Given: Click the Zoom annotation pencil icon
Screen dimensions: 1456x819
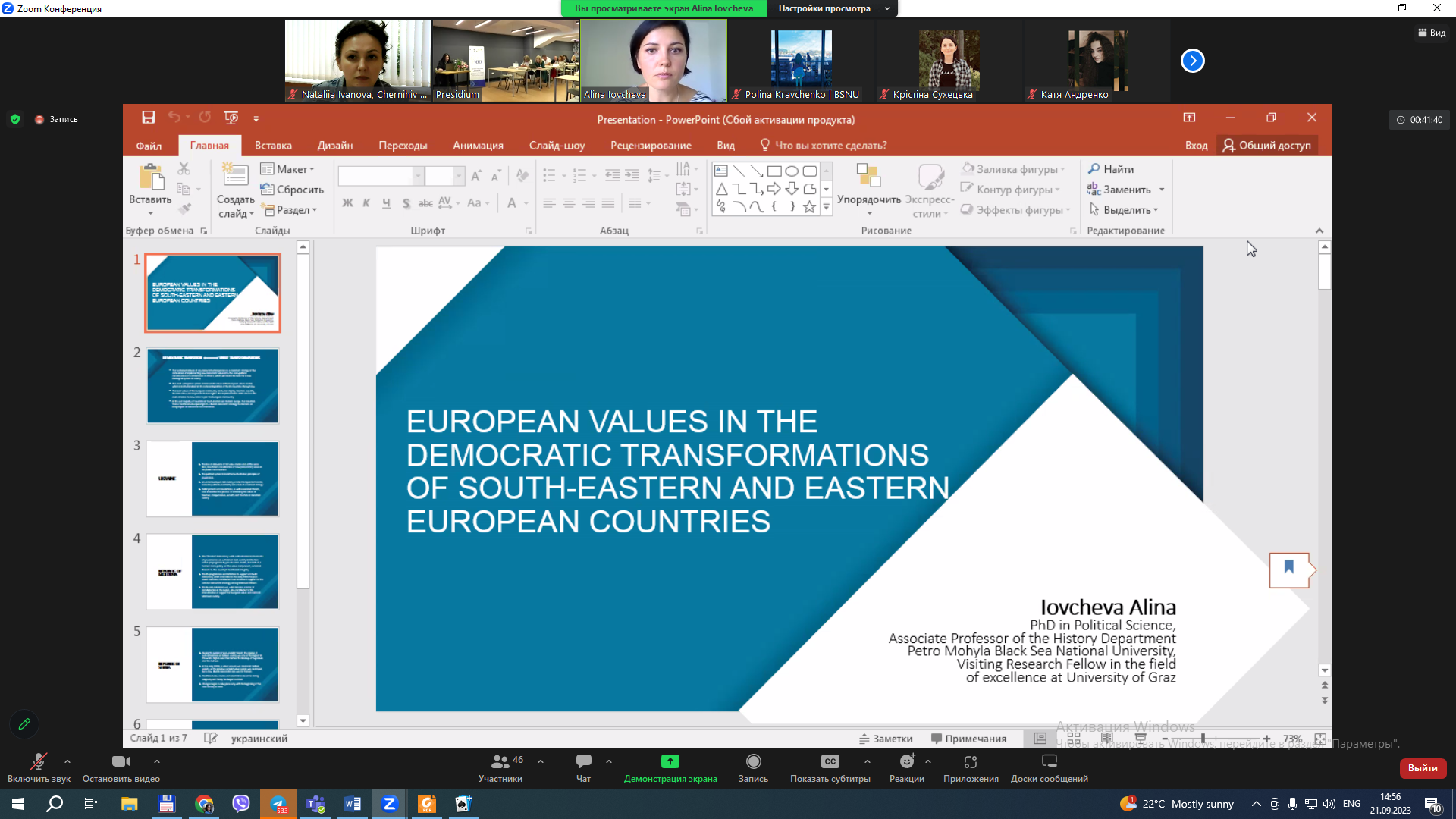Looking at the screenshot, I should [x=24, y=724].
